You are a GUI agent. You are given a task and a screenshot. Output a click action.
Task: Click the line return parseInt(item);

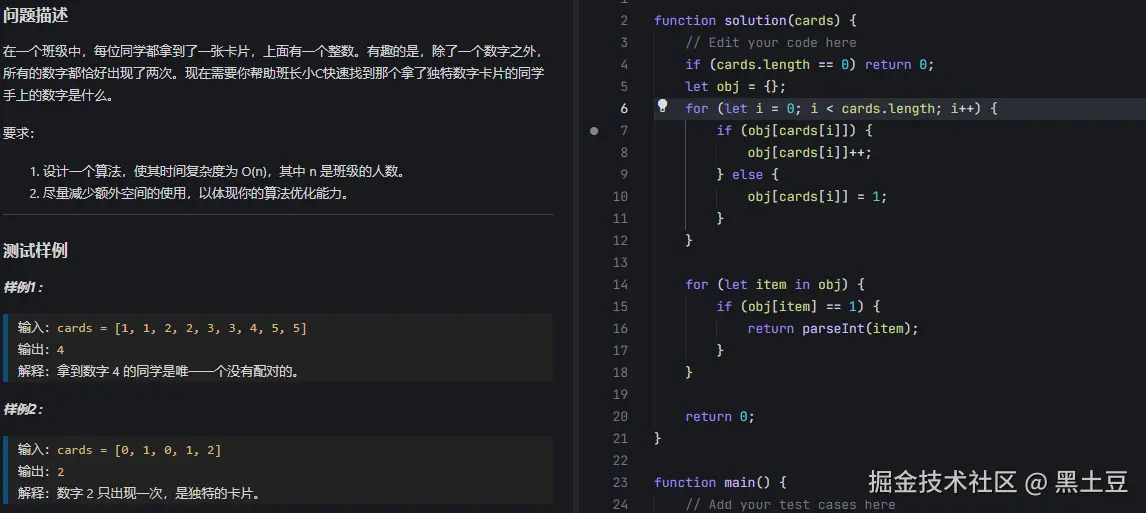tap(833, 328)
